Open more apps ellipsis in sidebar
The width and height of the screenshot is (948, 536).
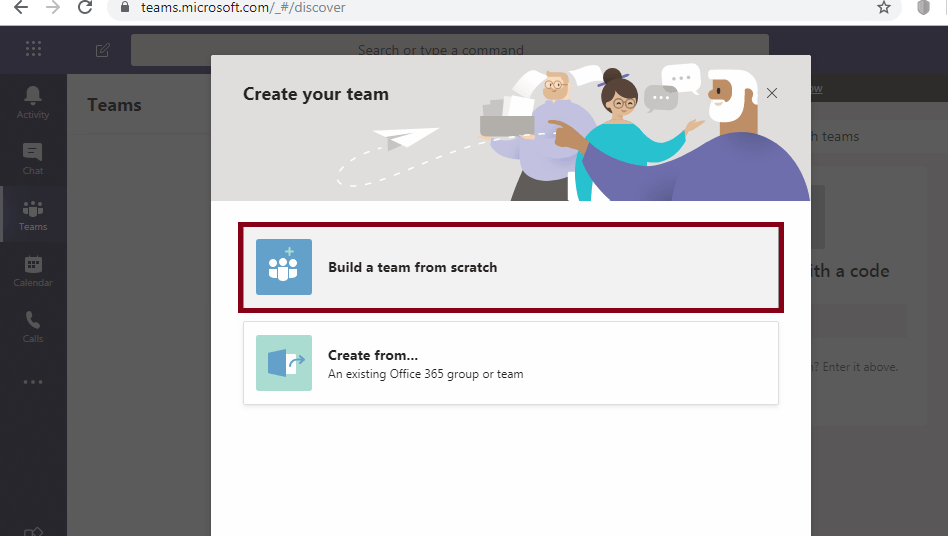coord(33,382)
